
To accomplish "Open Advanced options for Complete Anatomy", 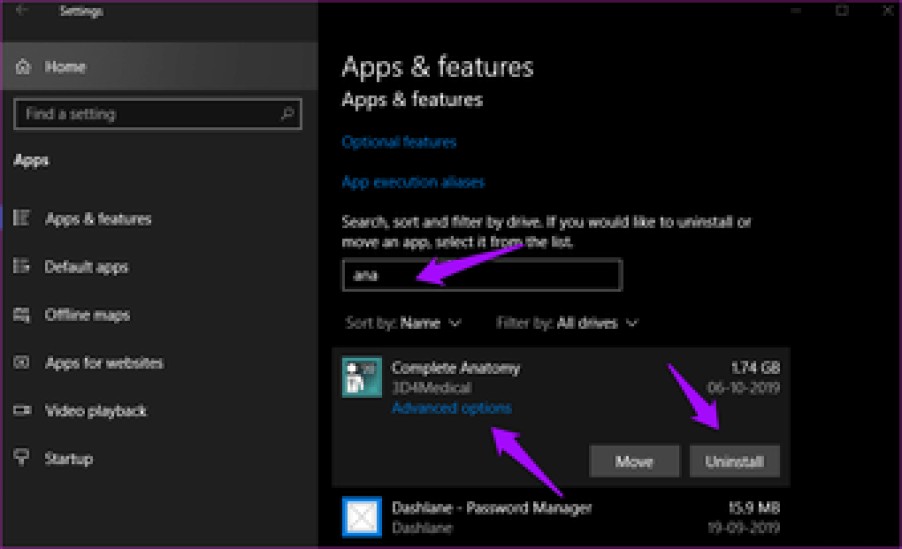I will point(452,408).
